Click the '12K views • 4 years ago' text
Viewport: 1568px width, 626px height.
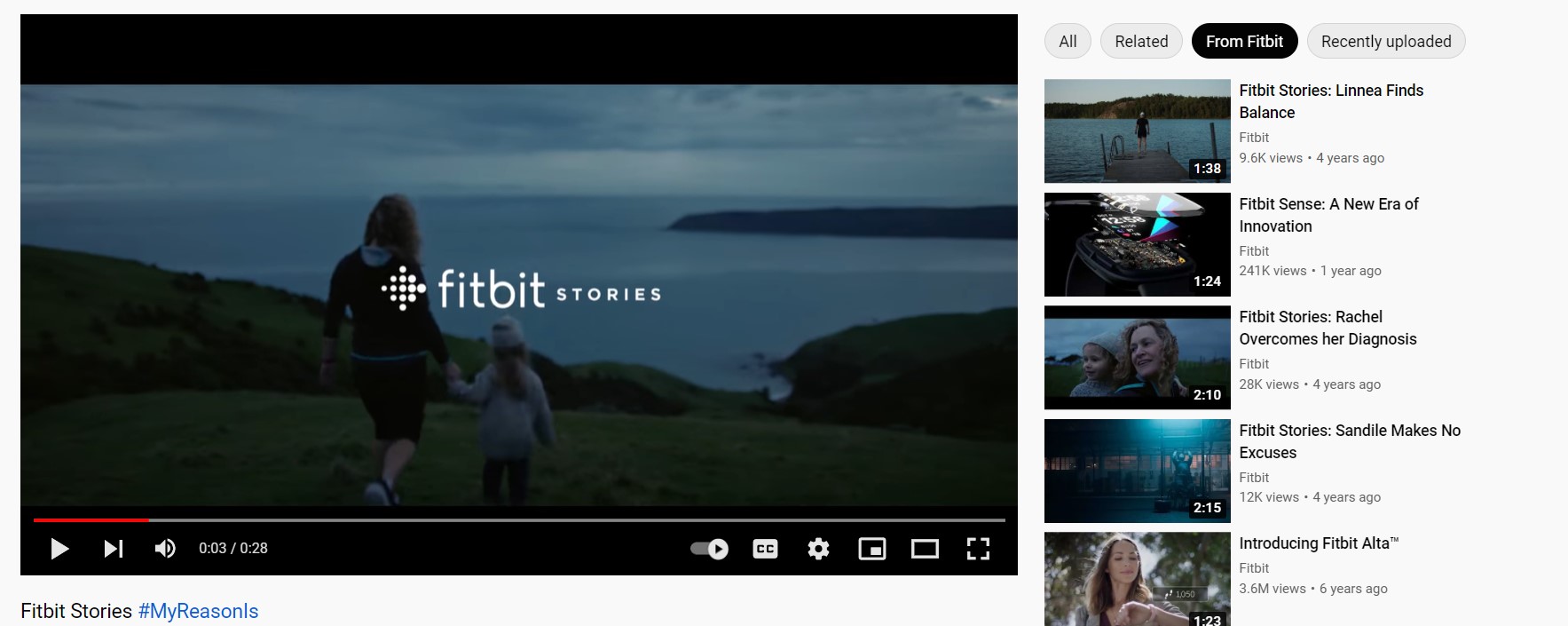tap(1310, 497)
